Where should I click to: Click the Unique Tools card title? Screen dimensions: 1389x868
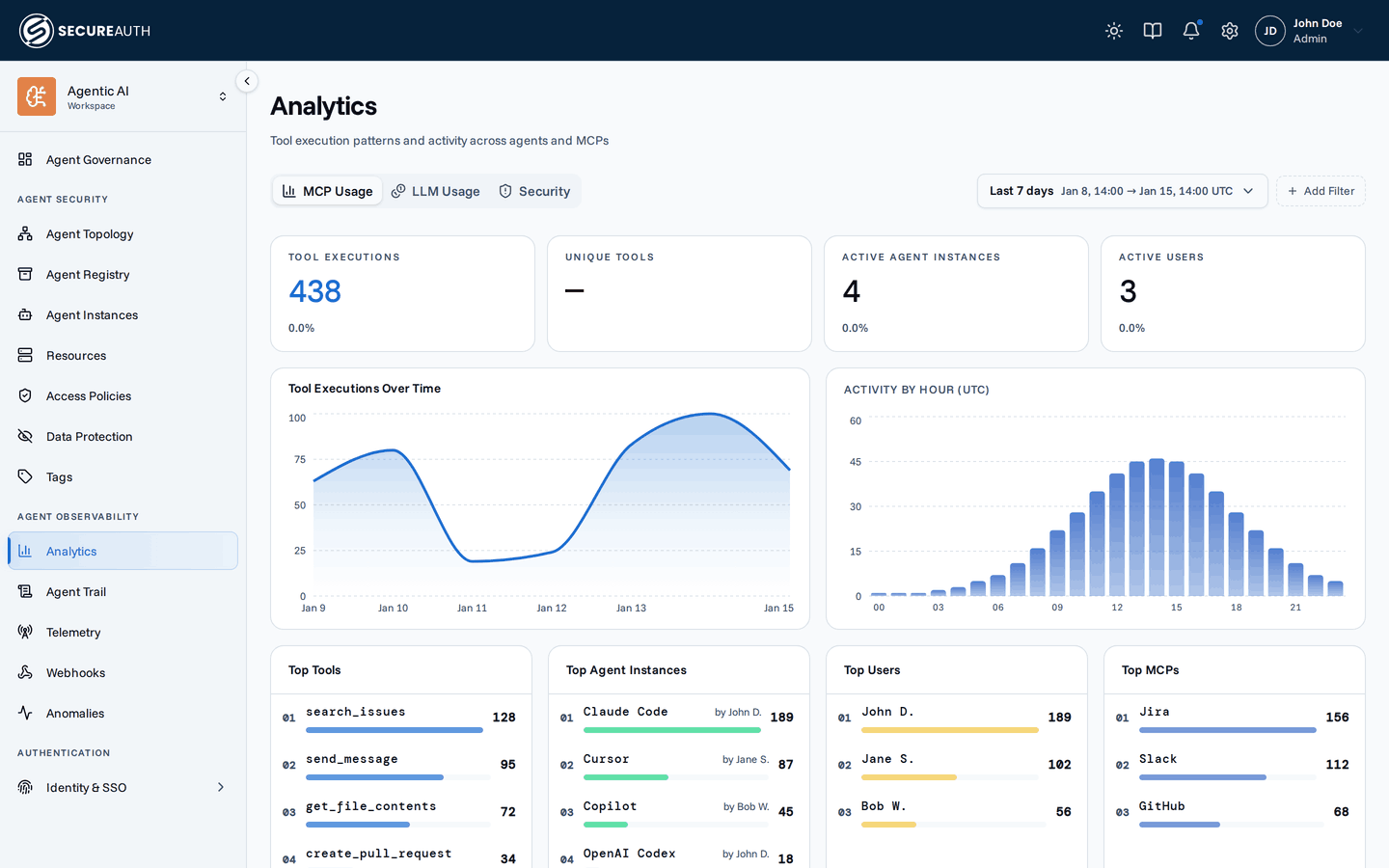point(610,258)
